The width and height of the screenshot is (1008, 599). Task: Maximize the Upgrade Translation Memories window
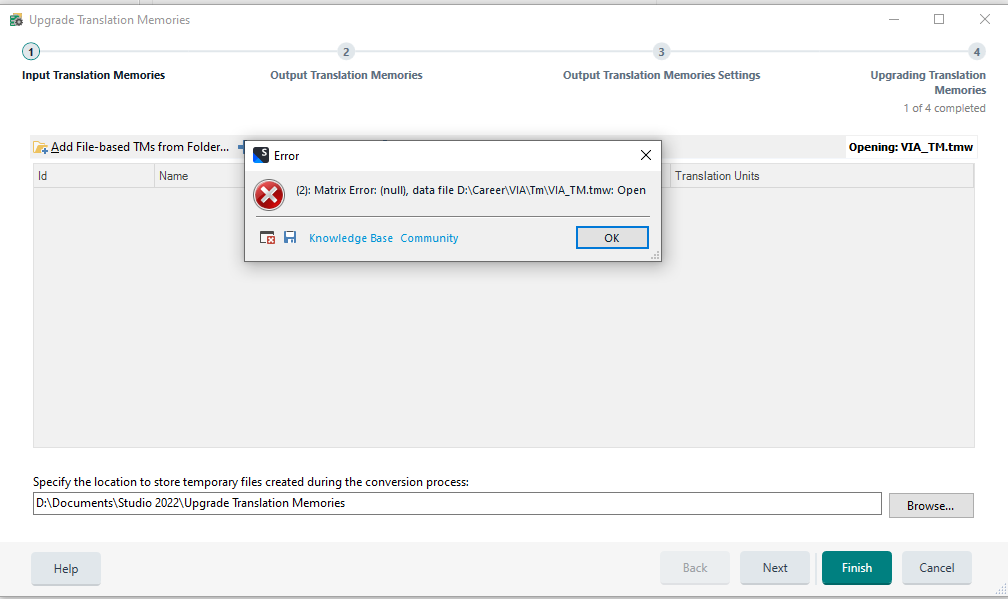(x=939, y=19)
